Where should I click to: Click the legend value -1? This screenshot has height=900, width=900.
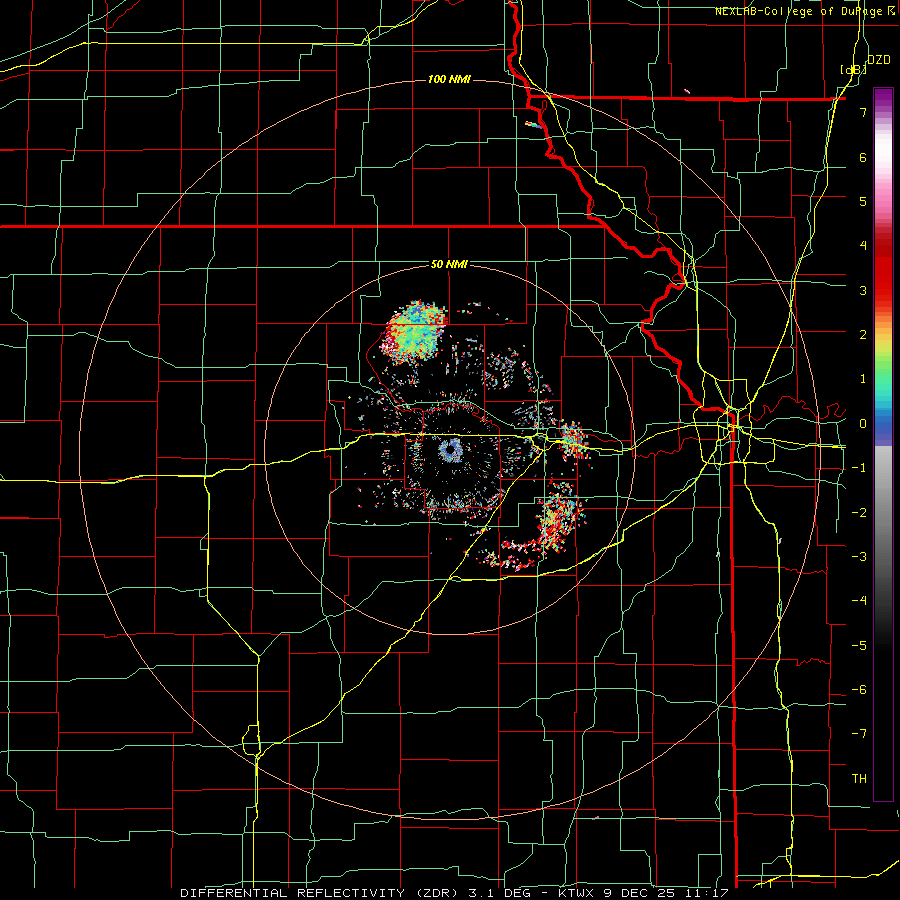(859, 468)
